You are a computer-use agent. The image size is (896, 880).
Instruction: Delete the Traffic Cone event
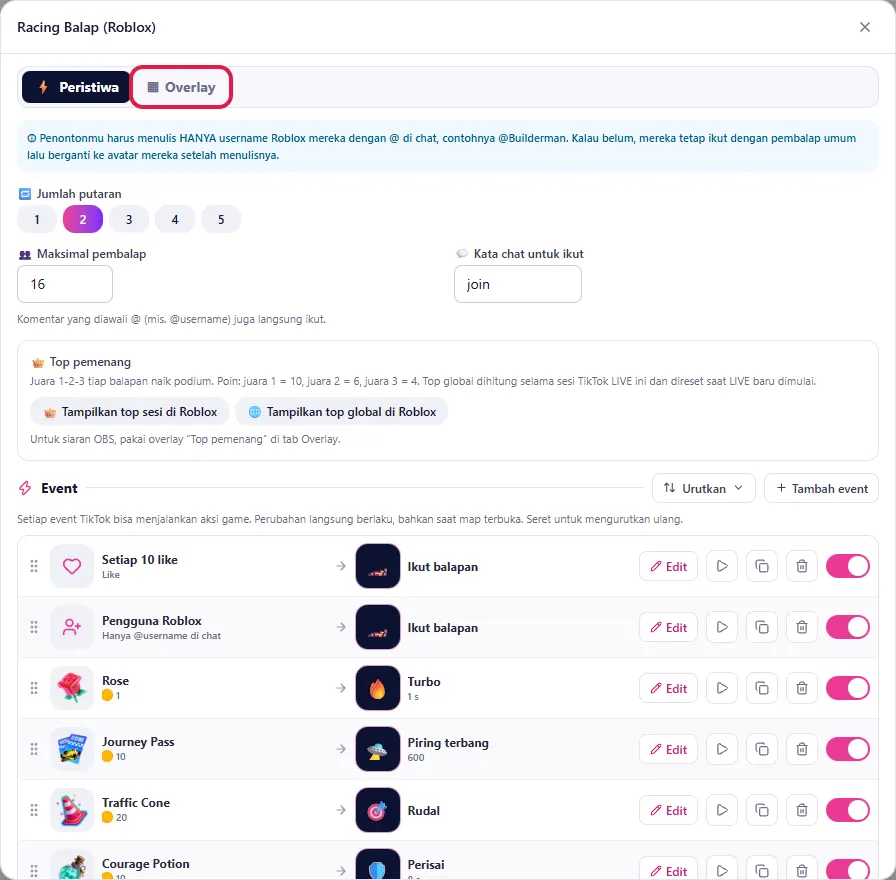point(802,810)
